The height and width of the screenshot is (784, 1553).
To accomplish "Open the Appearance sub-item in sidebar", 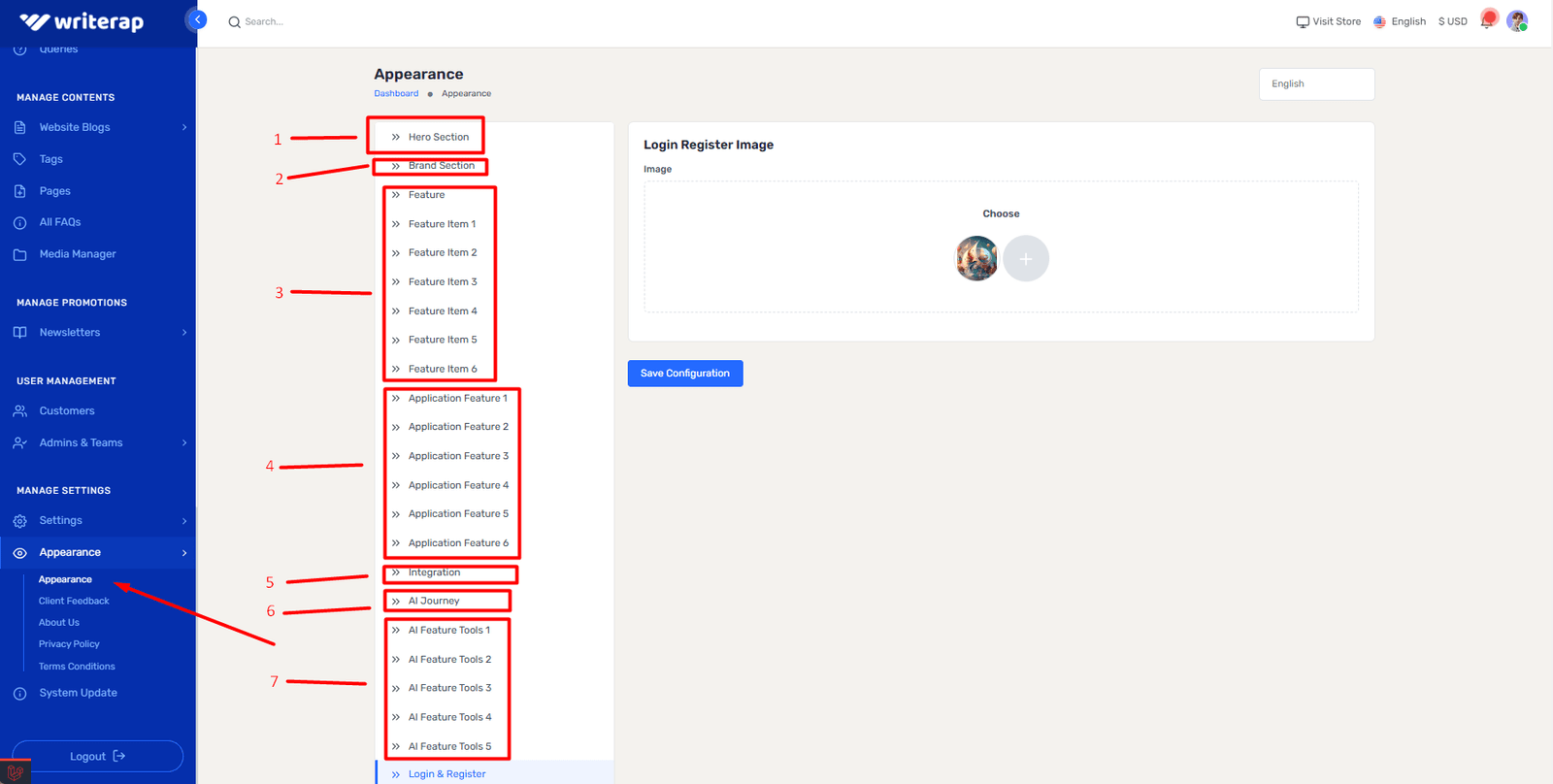I will [x=65, y=579].
